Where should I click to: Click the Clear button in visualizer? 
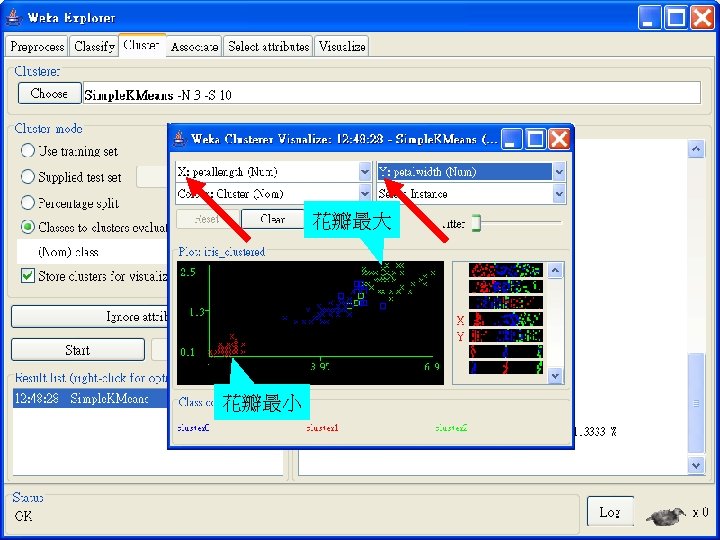point(273,219)
